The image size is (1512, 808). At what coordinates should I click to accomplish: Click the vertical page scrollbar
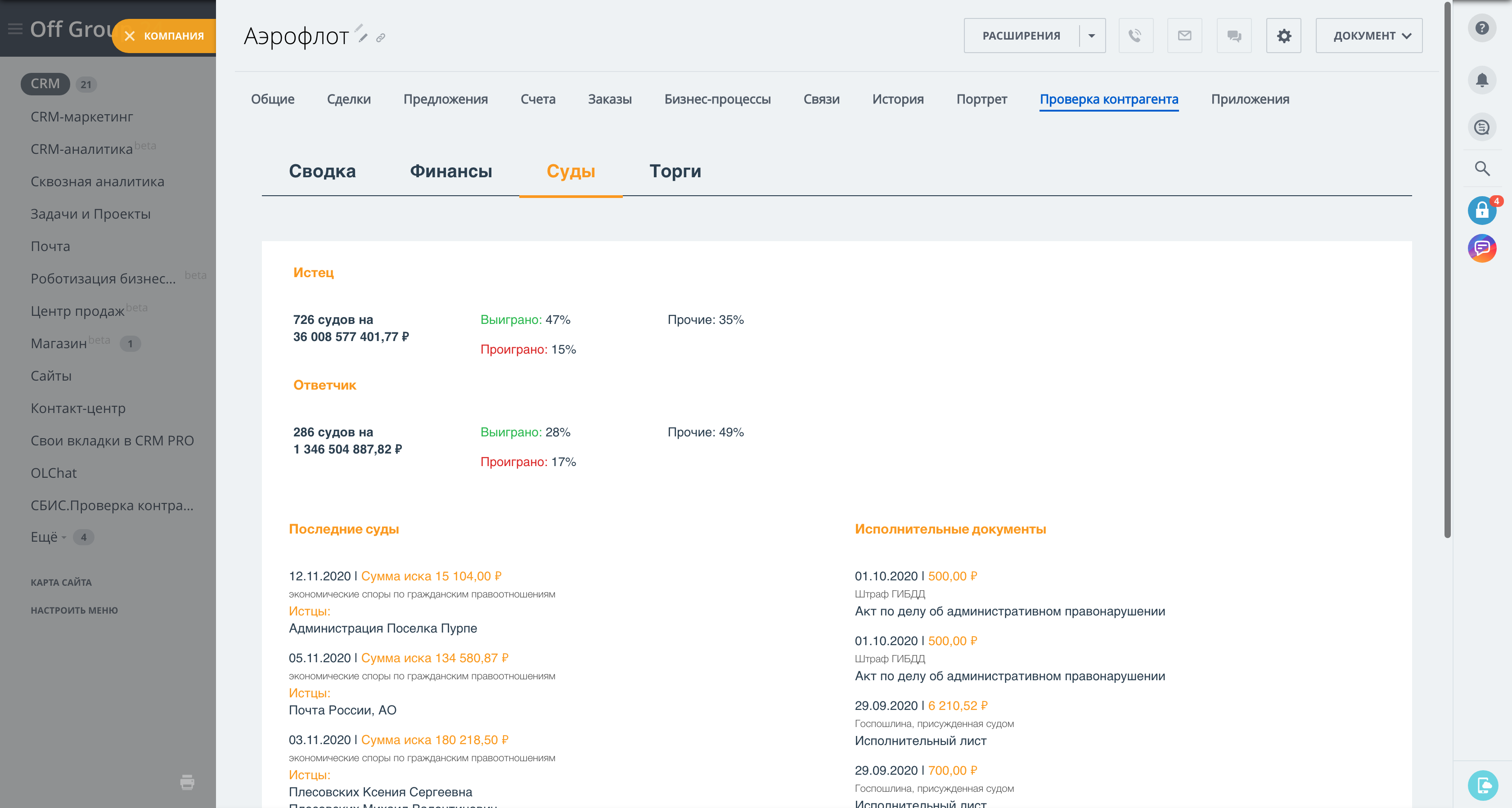click(x=1447, y=270)
